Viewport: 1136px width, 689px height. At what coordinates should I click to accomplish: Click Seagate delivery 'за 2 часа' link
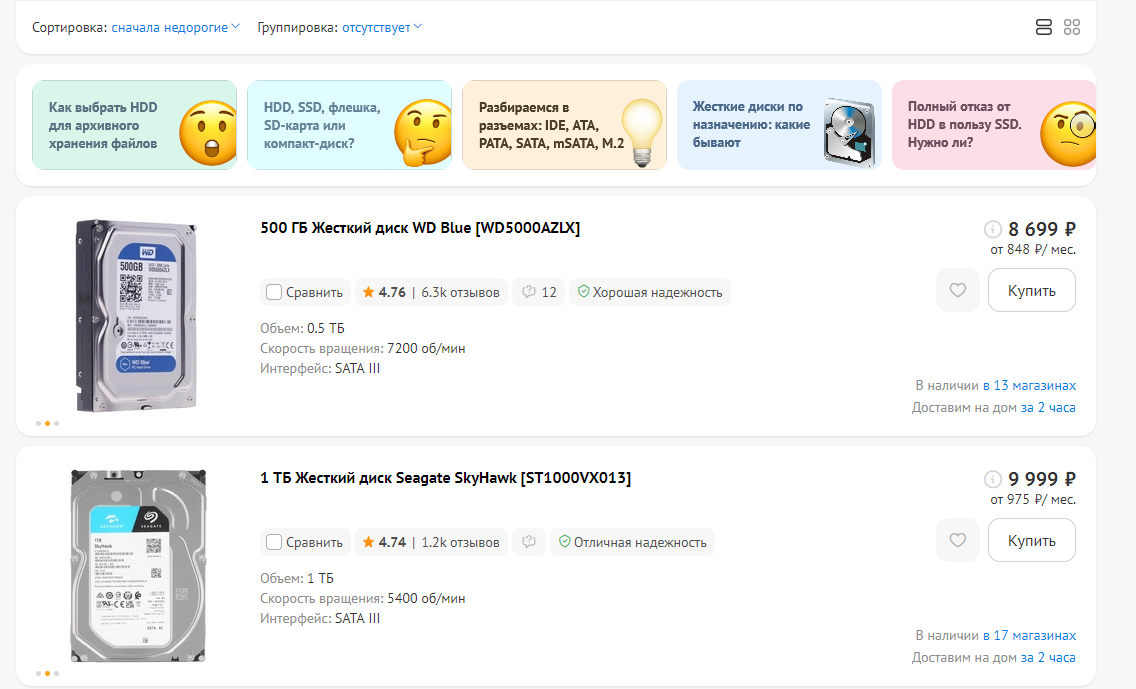tap(1048, 657)
